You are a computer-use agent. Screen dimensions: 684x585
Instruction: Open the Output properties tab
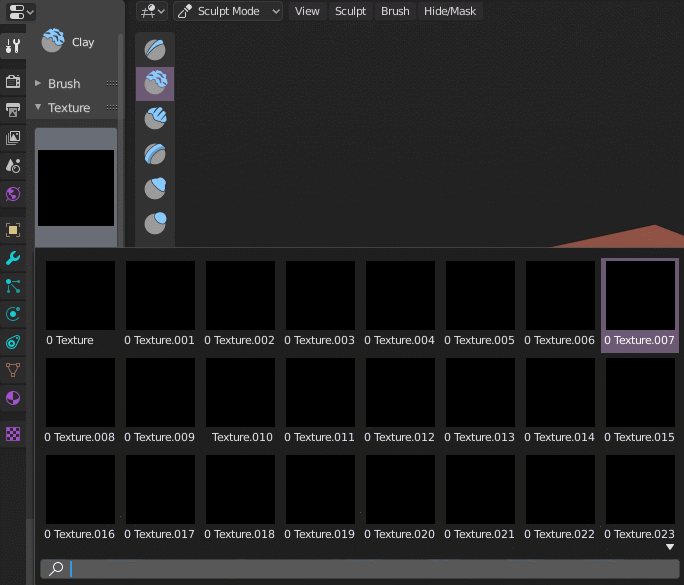pos(13,109)
